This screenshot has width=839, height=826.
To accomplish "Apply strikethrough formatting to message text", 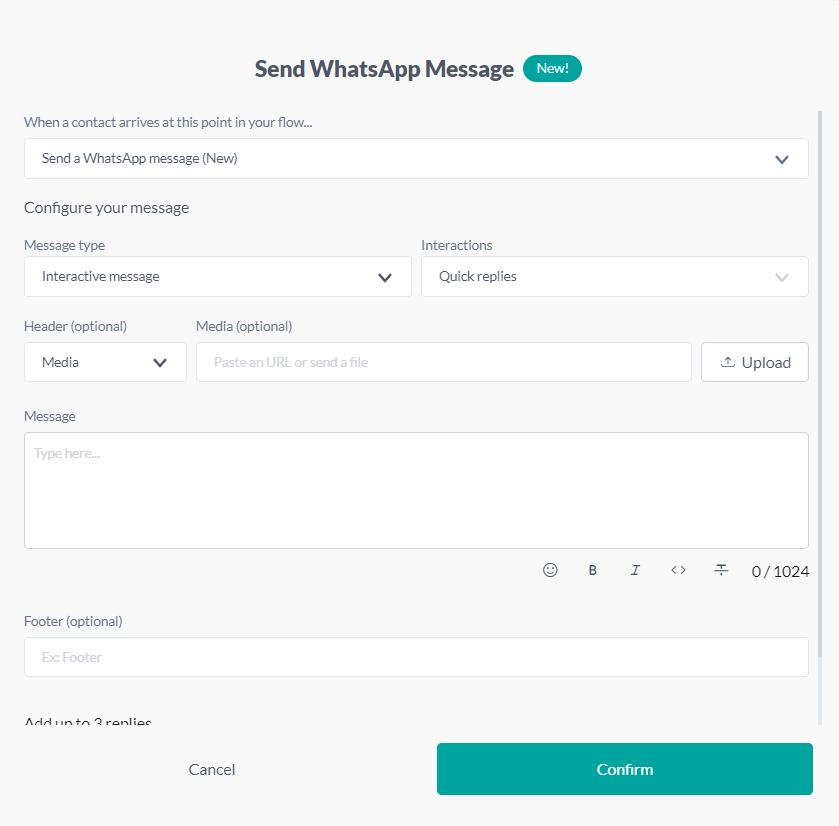I will [x=721, y=570].
